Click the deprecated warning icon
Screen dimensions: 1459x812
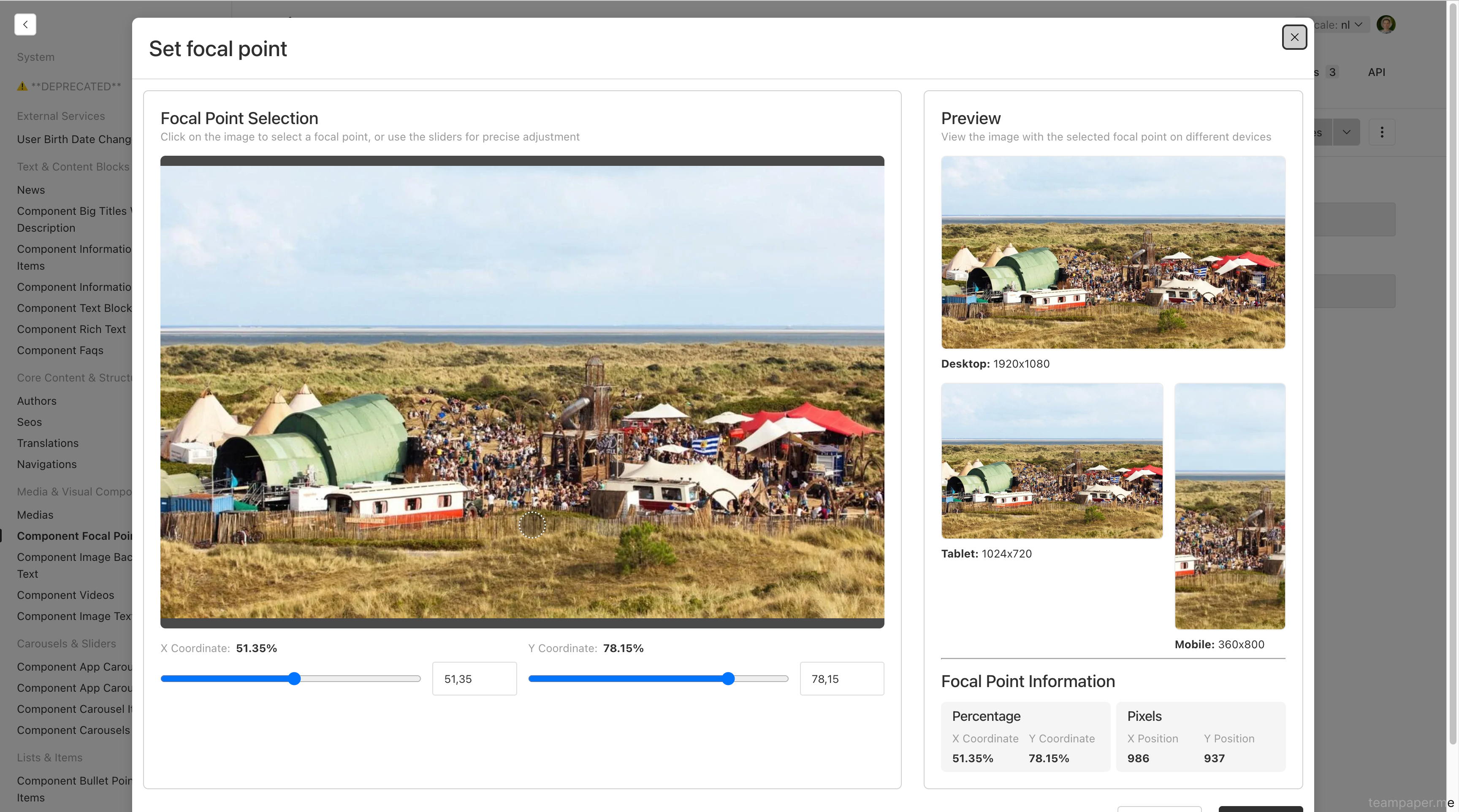point(22,87)
